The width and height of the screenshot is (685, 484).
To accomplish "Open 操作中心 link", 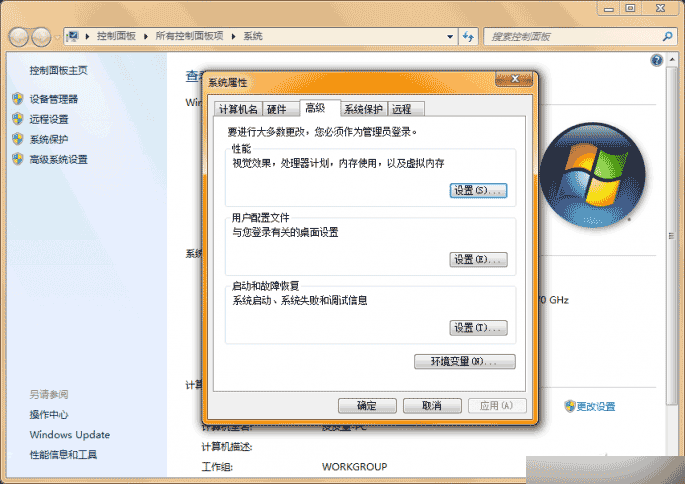I will click(x=49, y=415).
